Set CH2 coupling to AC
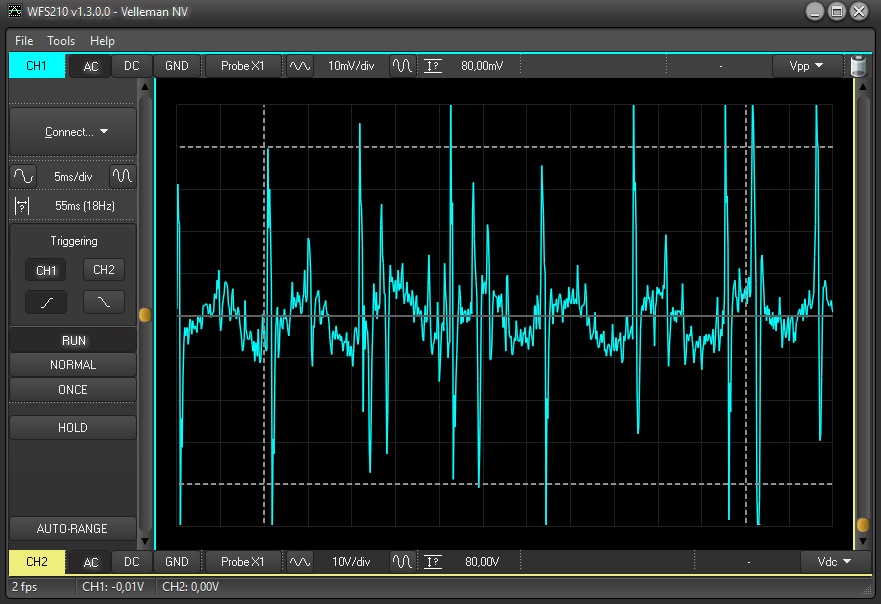The width and height of the screenshot is (881, 604). tap(90, 562)
